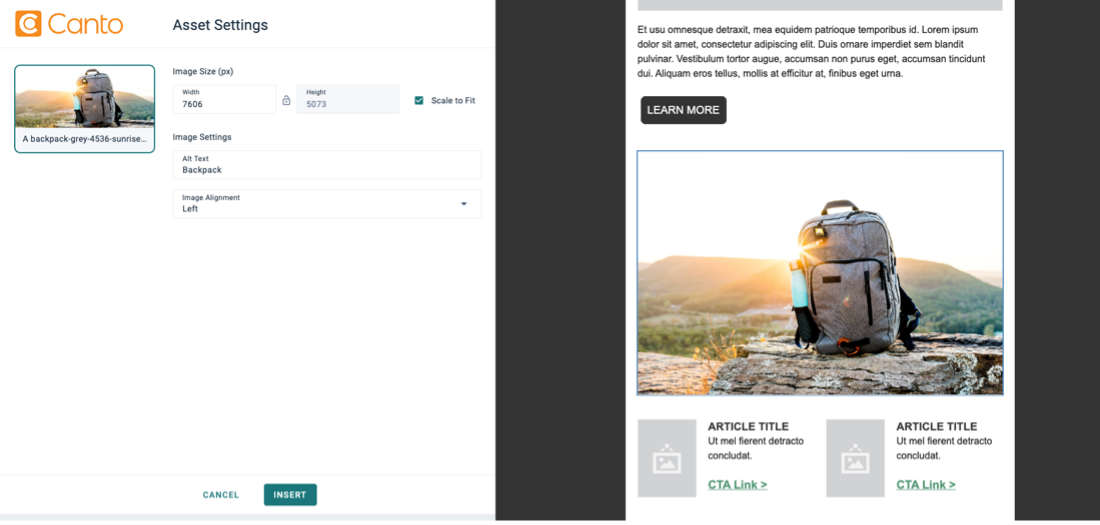Viewport: 1100px width, 525px height.
Task: Click the Height input field
Action: (x=348, y=99)
